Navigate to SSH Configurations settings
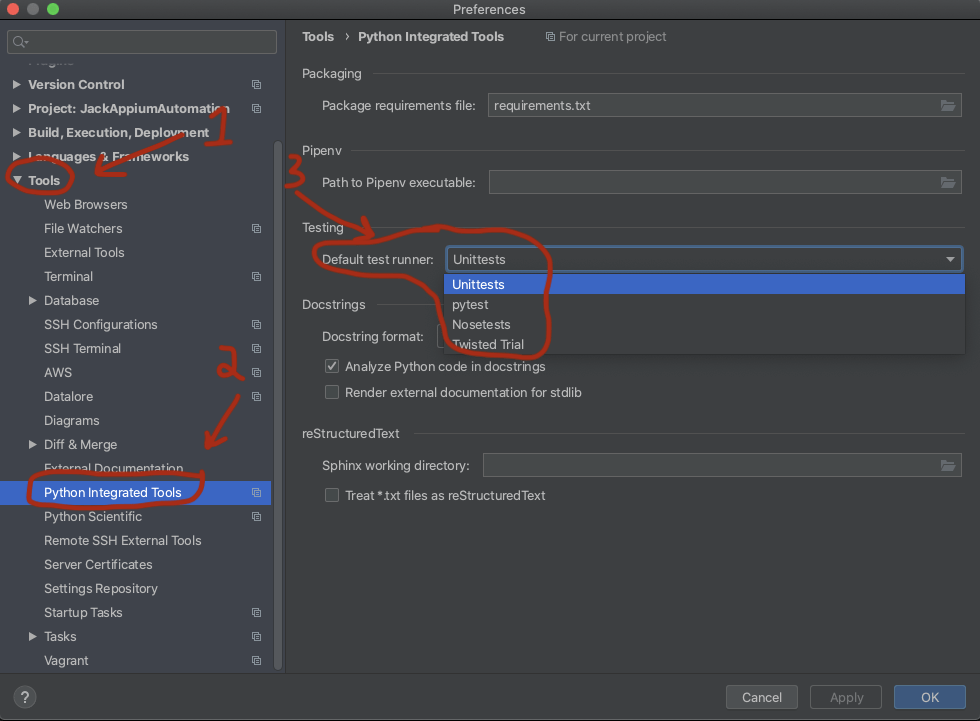Image resolution: width=980 pixels, height=721 pixels. coord(101,324)
